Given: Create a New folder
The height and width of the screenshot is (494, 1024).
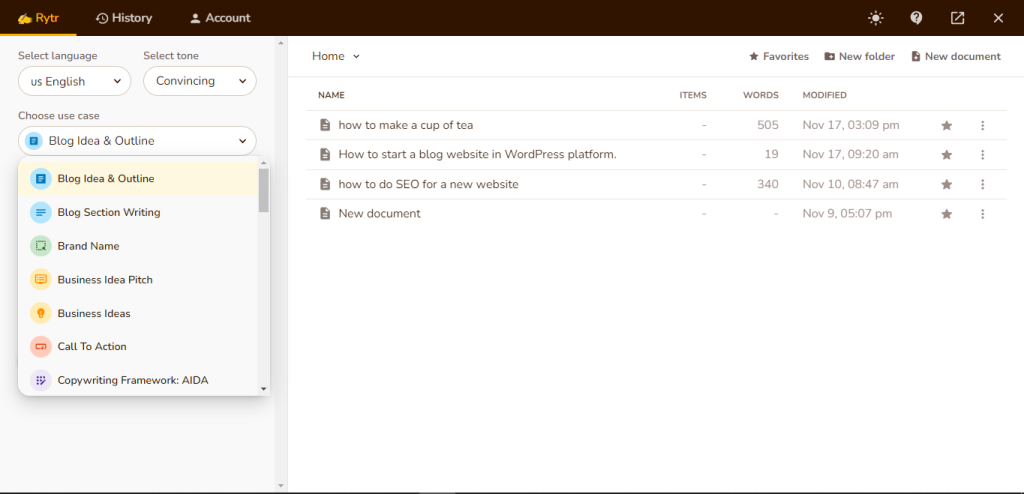Looking at the screenshot, I should [x=859, y=57].
